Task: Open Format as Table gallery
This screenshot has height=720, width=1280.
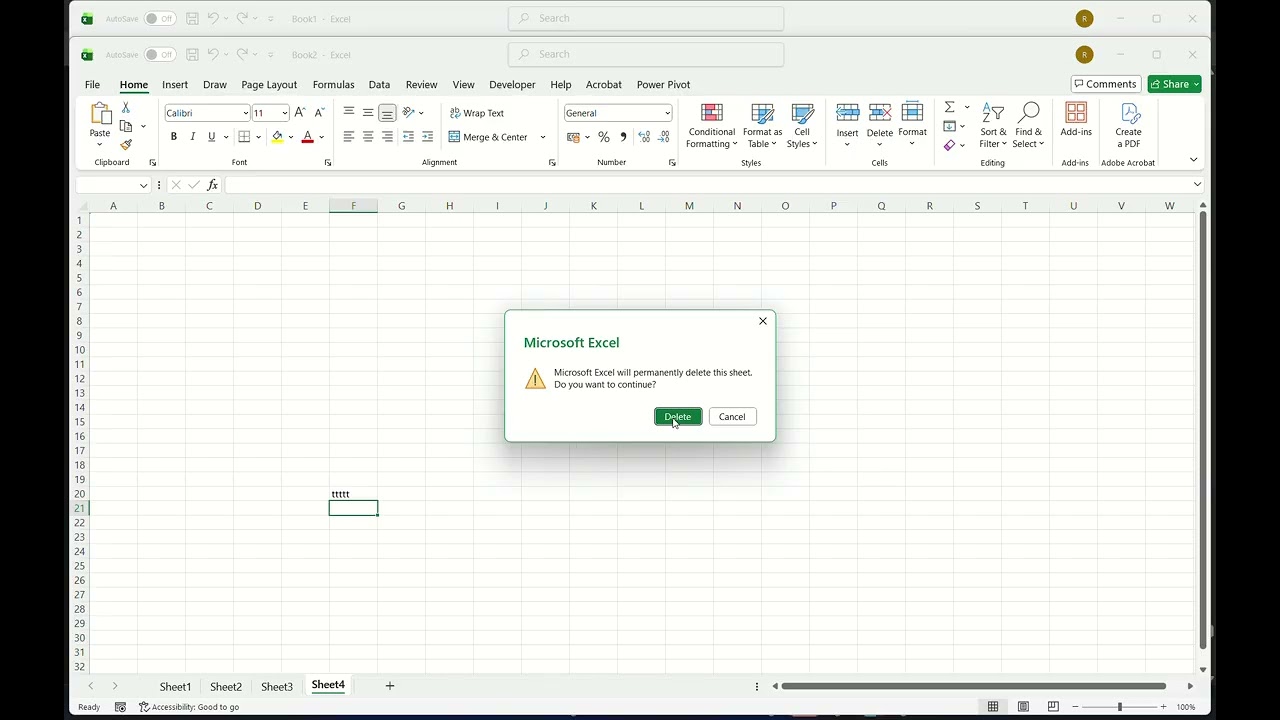Action: (x=762, y=126)
